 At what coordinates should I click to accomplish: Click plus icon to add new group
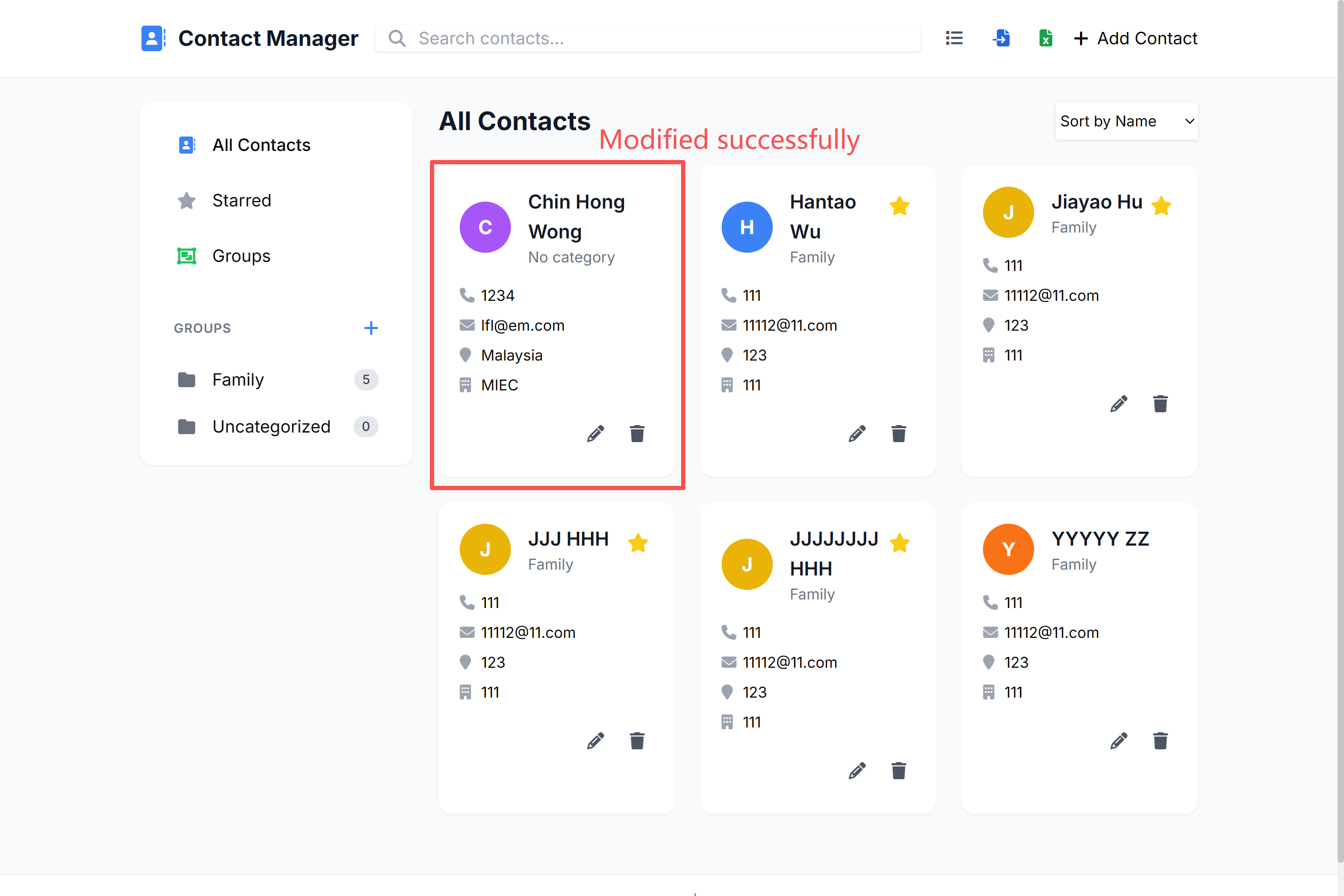pyautogui.click(x=371, y=328)
